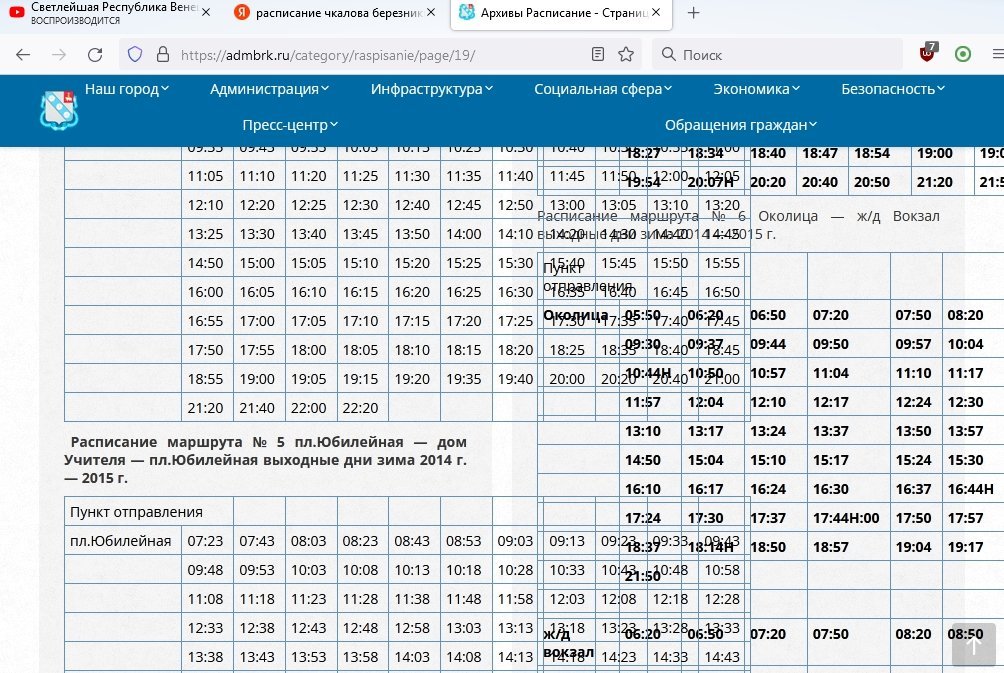Click the browser Back arrow
This screenshot has width=1004, height=673.
coord(23,54)
